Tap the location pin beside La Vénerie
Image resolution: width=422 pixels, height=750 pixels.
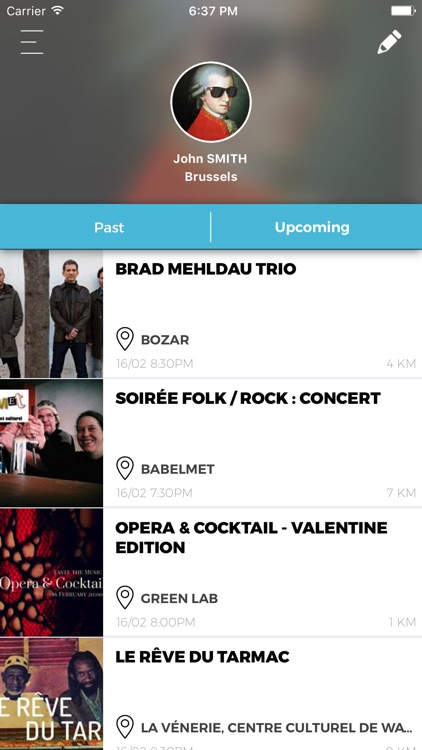tap(125, 727)
